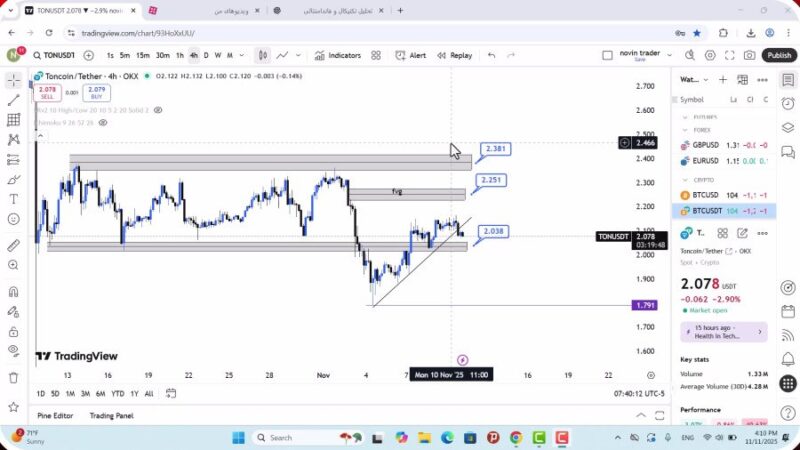
Task: Start bar Replay mode
Action: [454, 56]
